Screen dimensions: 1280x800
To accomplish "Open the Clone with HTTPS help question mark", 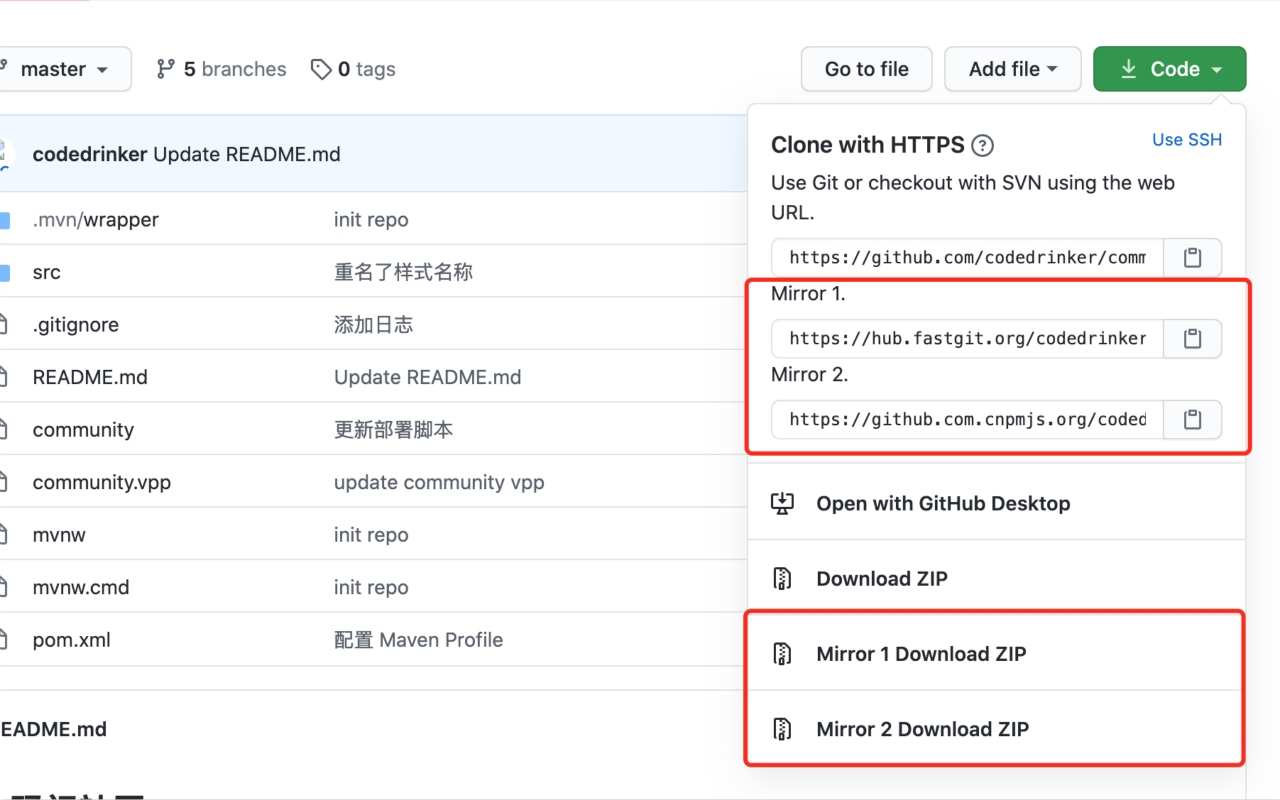I will click(x=982, y=145).
